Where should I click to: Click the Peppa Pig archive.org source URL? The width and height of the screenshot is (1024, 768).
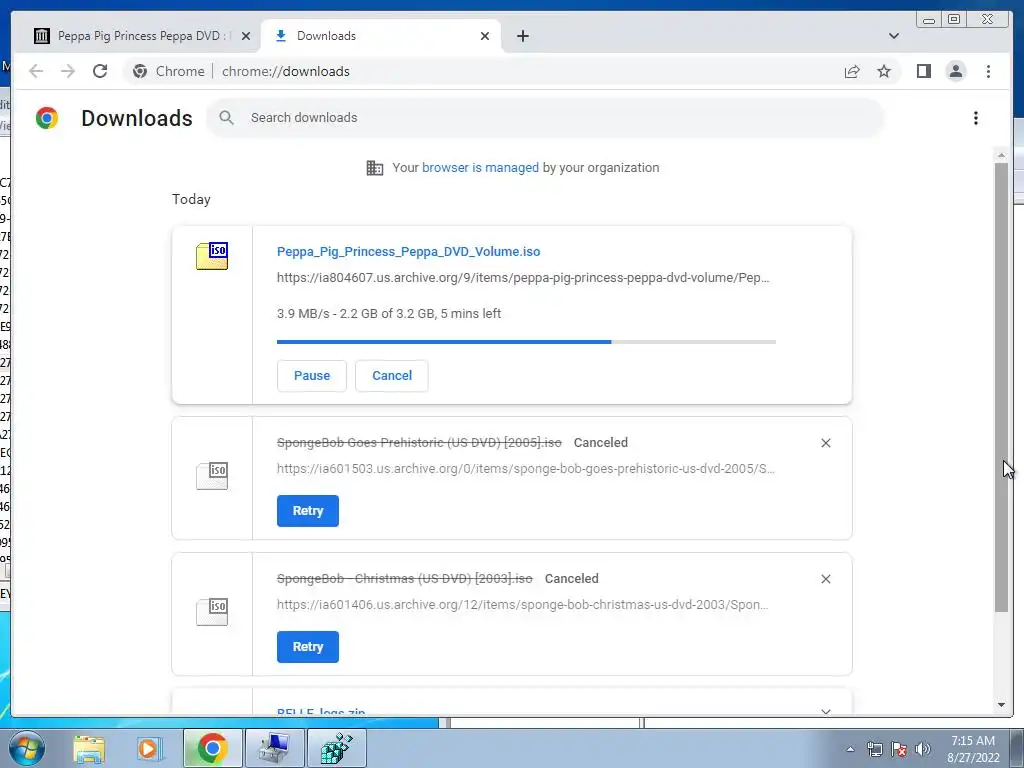pyautogui.click(x=523, y=278)
